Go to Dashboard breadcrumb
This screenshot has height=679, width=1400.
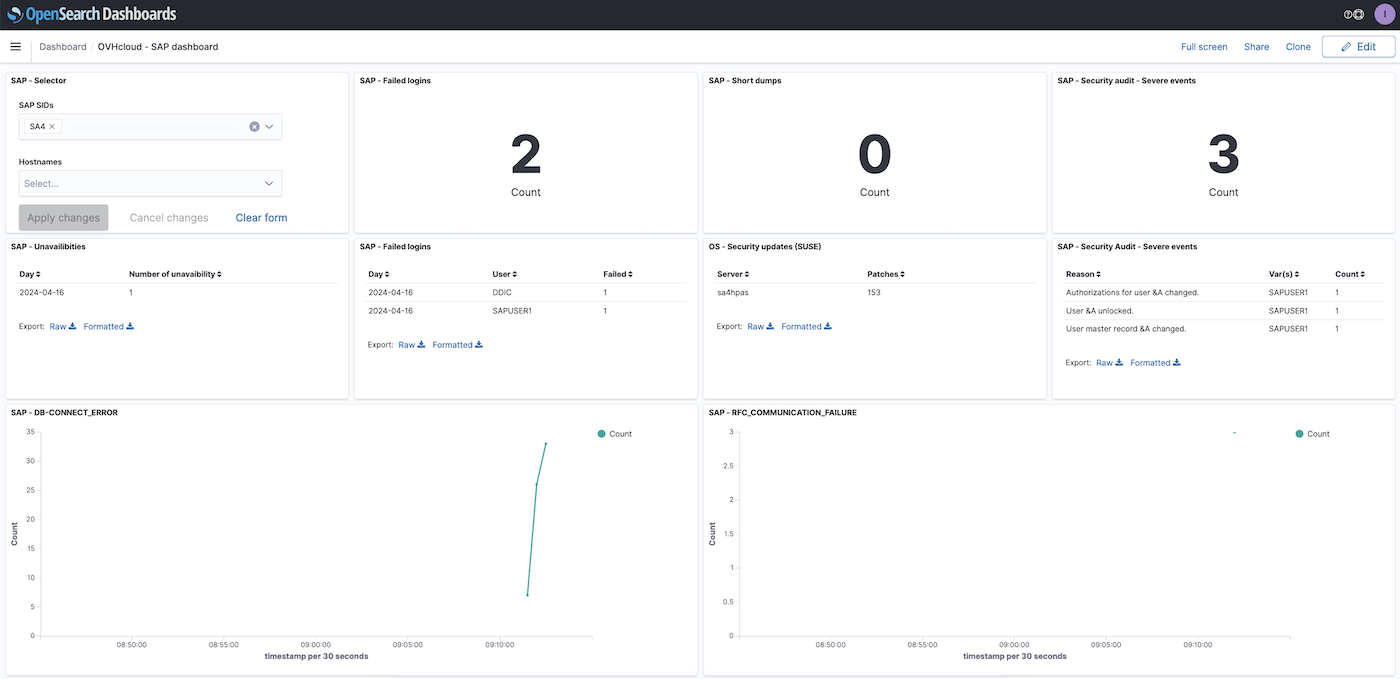tap(63, 47)
